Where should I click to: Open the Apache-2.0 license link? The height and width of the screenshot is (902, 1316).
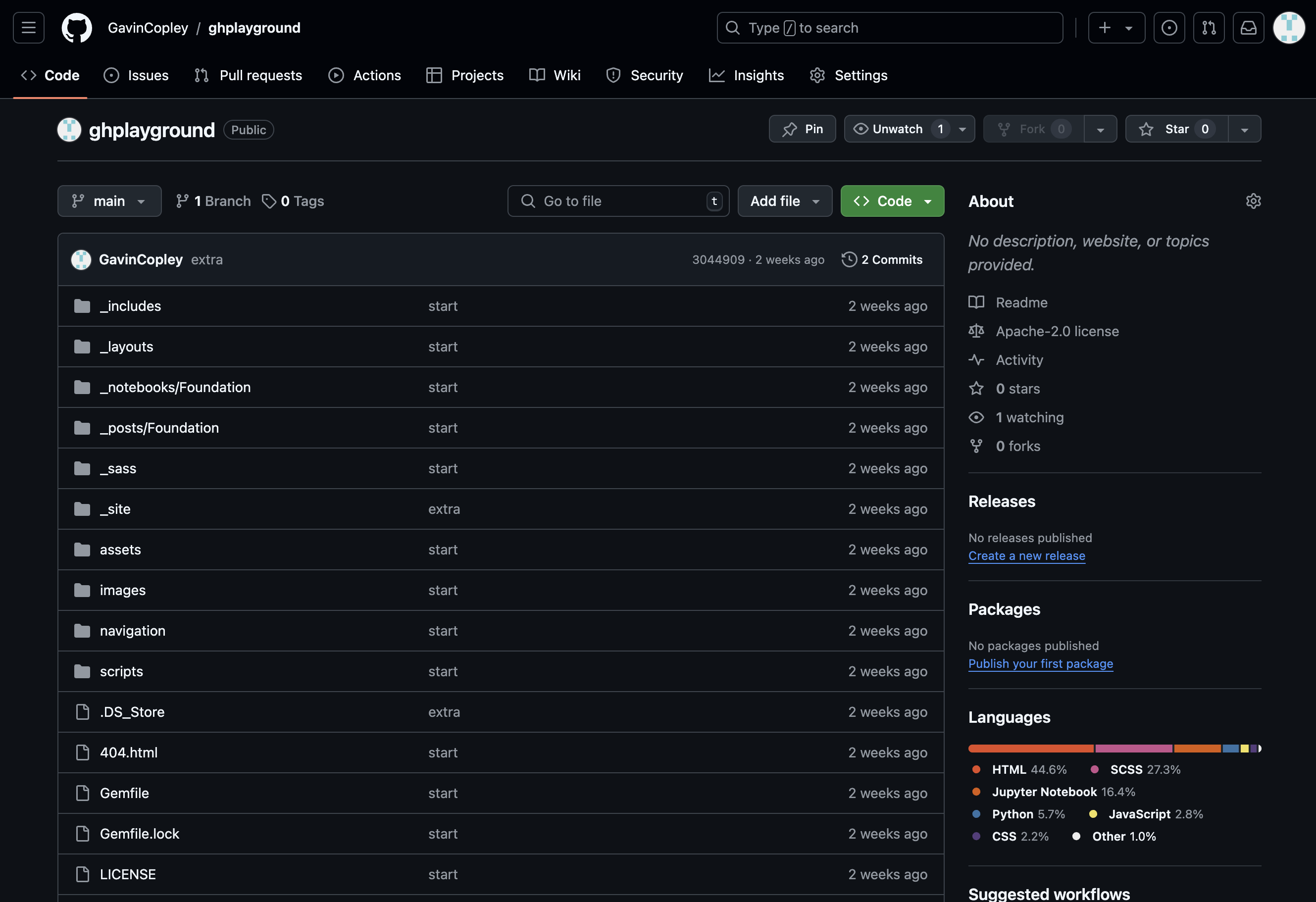point(1044,331)
